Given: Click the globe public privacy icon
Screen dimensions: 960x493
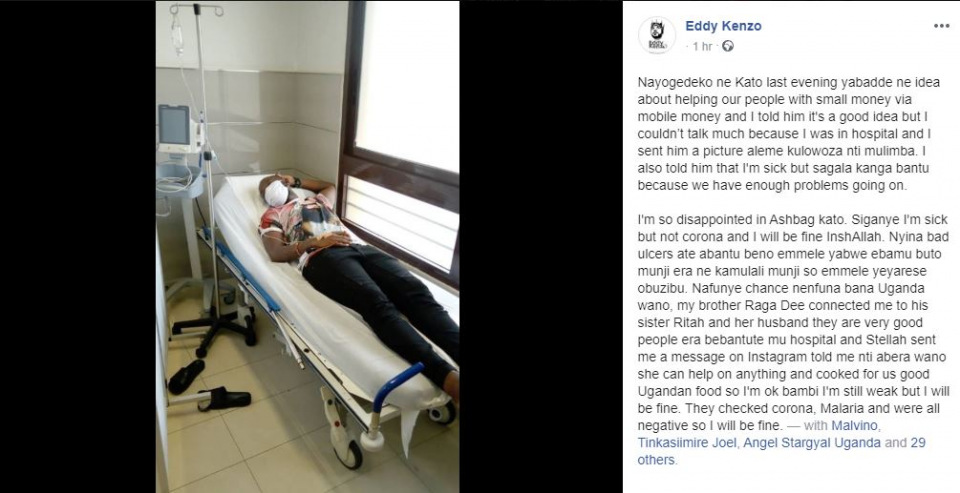Looking at the screenshot, I should [727, 46].
